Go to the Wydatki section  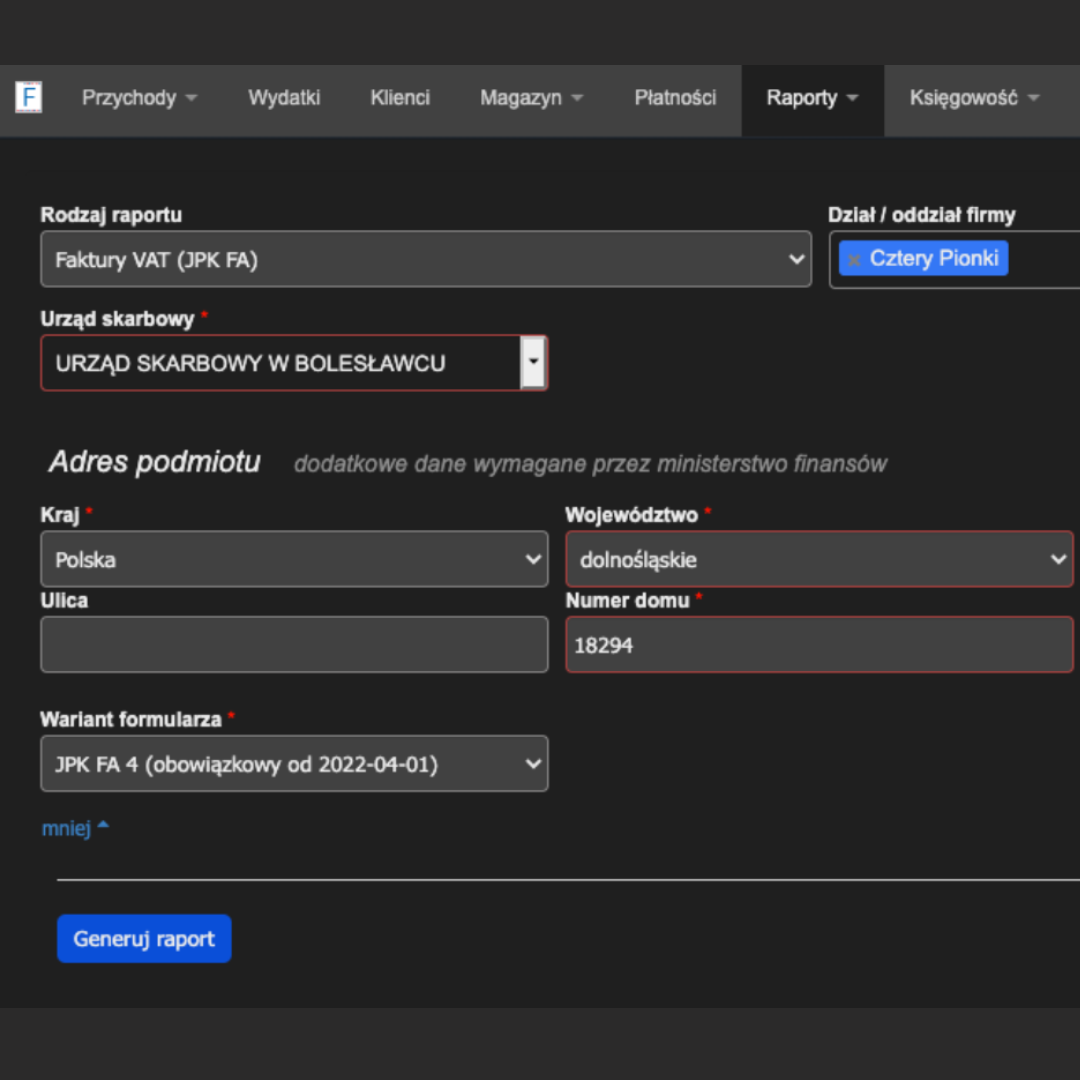point(284,98)
